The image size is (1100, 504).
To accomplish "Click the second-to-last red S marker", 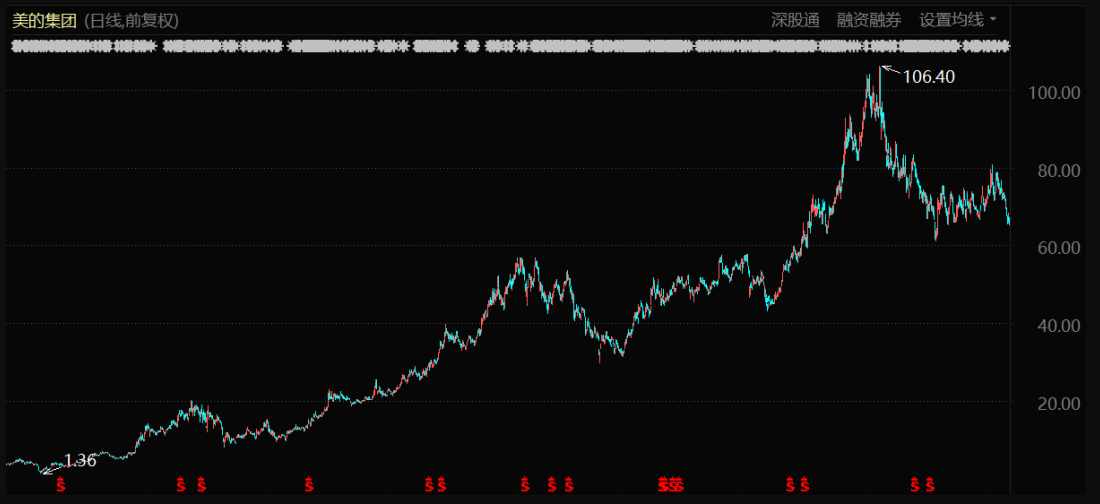I will [x=914, y=485].
